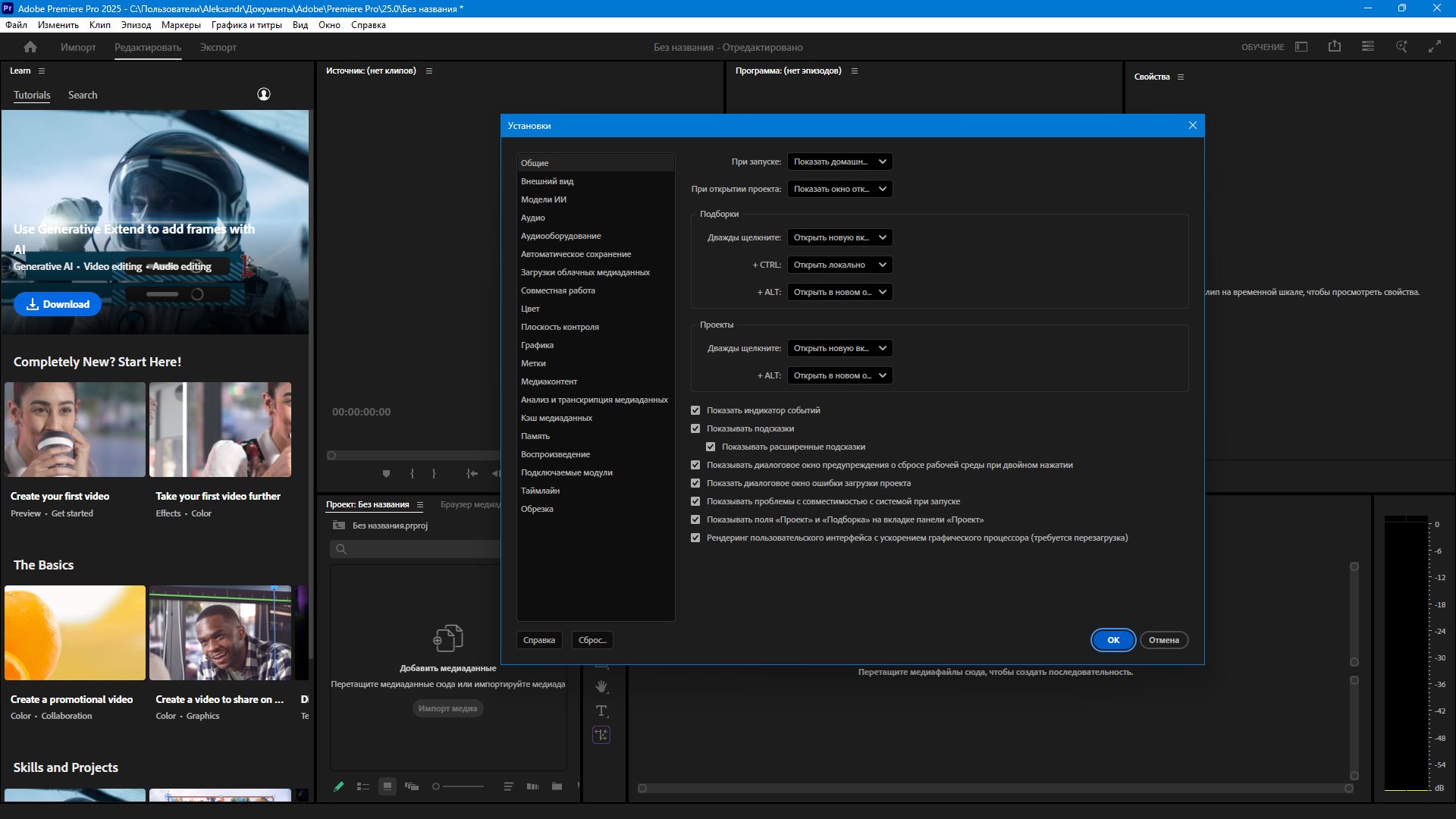Open user profile icon in Learn panel
1456x819 pixels.
point(264,94)
